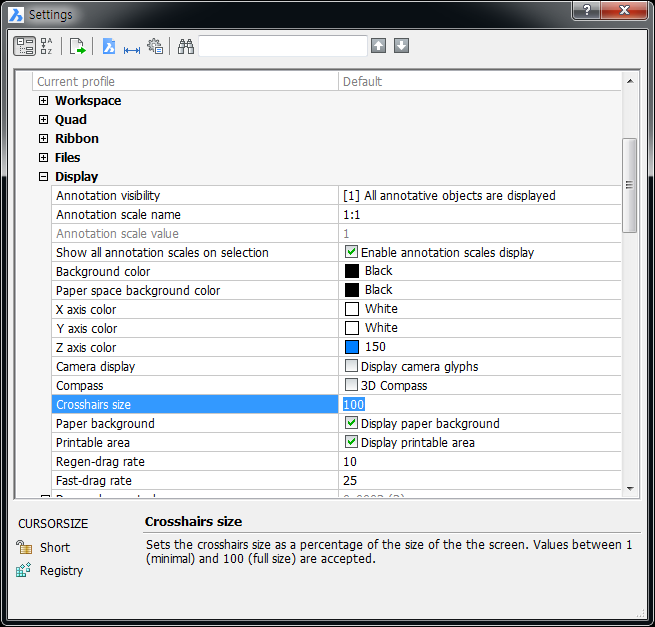Select the Fast-drag rate row label
The image size is (655, 627).
point(94,480)
